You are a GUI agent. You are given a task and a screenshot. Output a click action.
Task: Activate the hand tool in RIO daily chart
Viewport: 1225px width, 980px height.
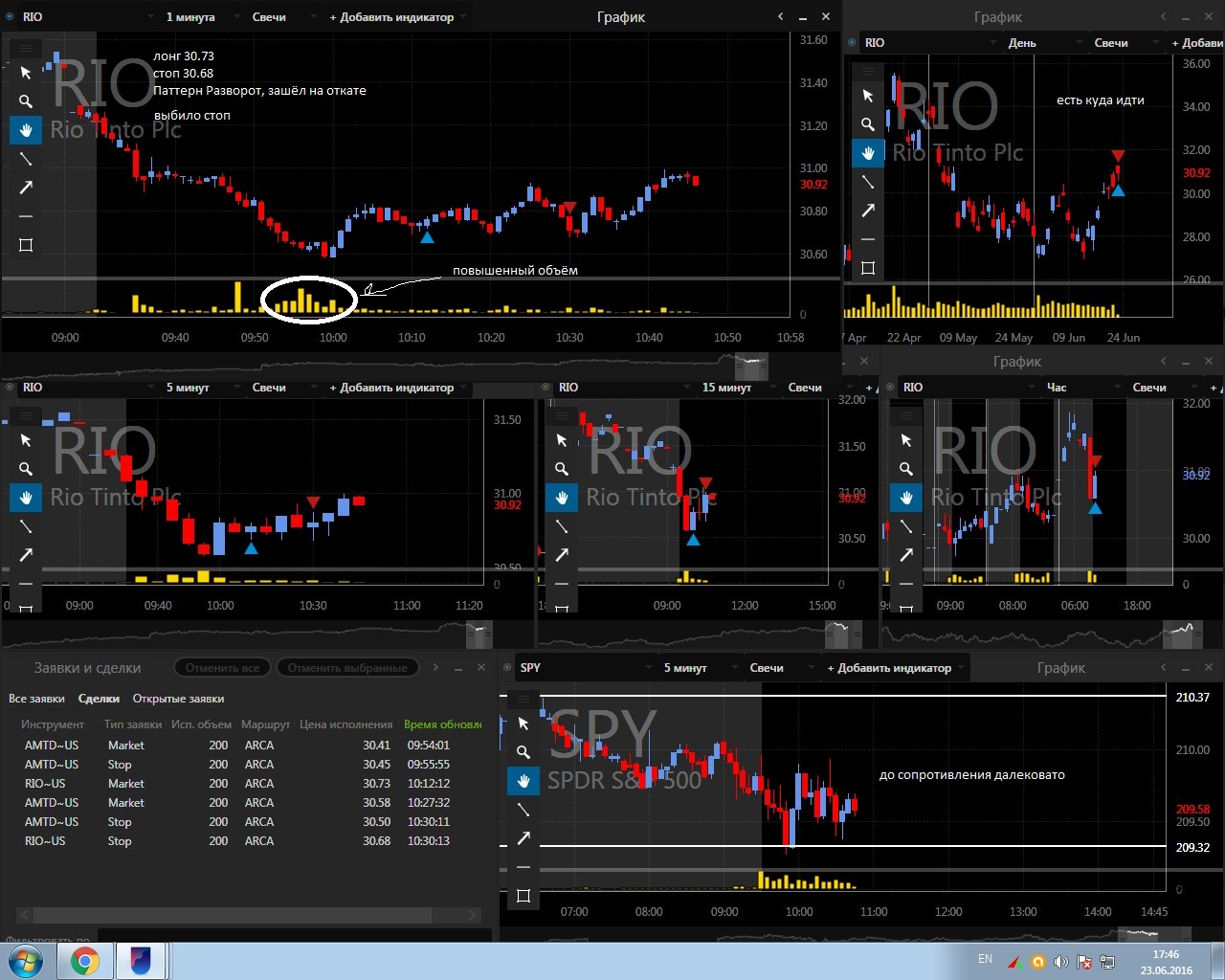pyautogui.click(x=868, y=153)
